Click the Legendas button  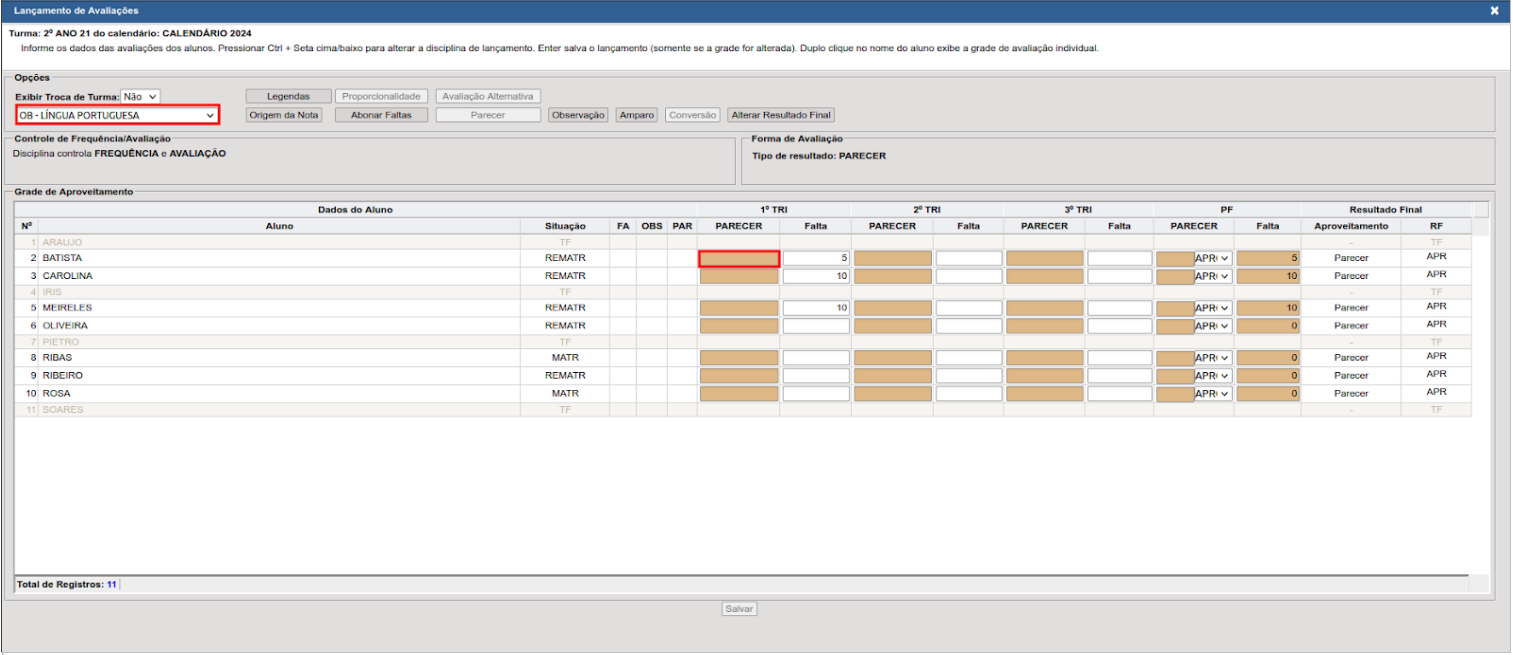point(288,97)
